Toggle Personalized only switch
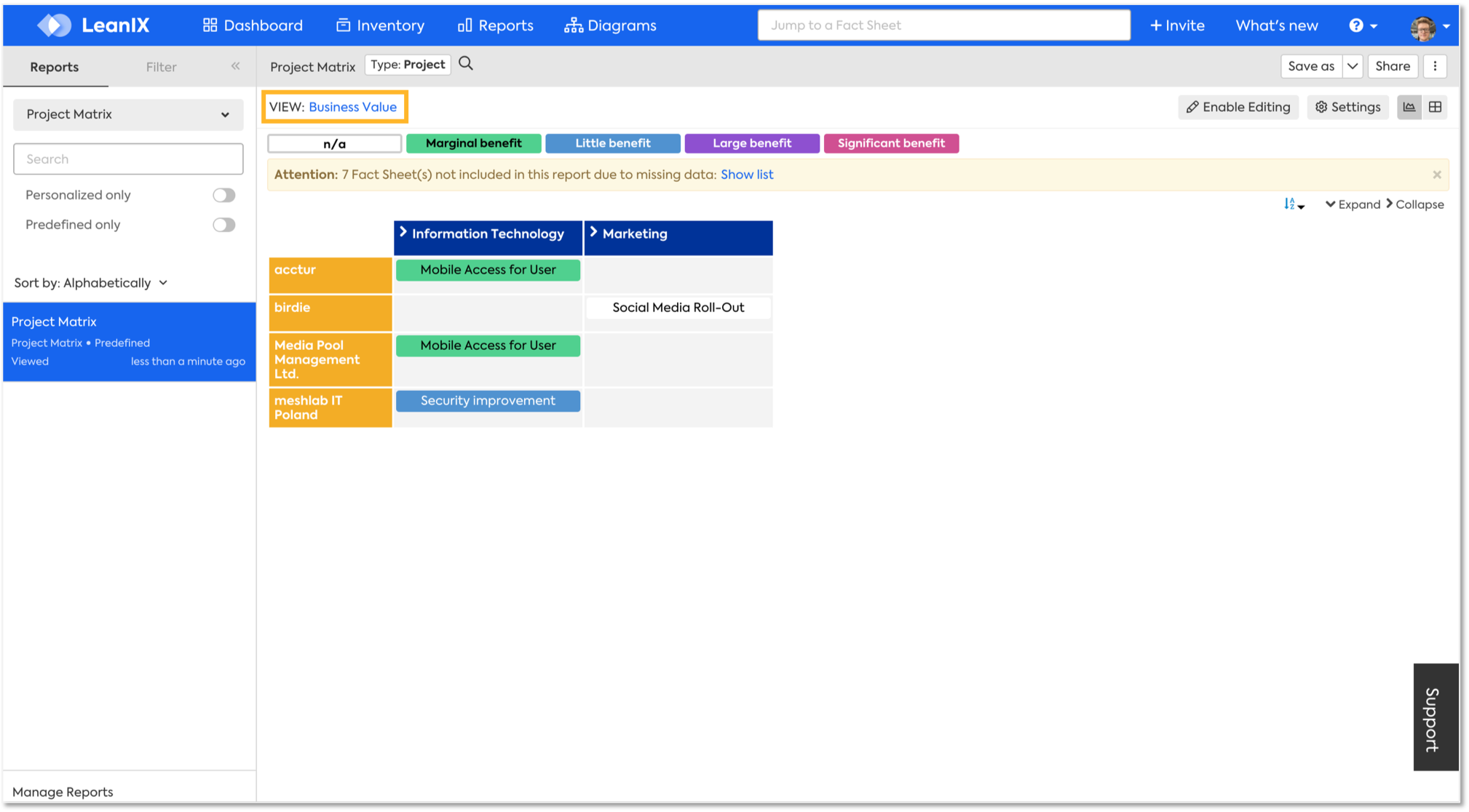Screen dimensions: 1469x812 click(223, 195)
